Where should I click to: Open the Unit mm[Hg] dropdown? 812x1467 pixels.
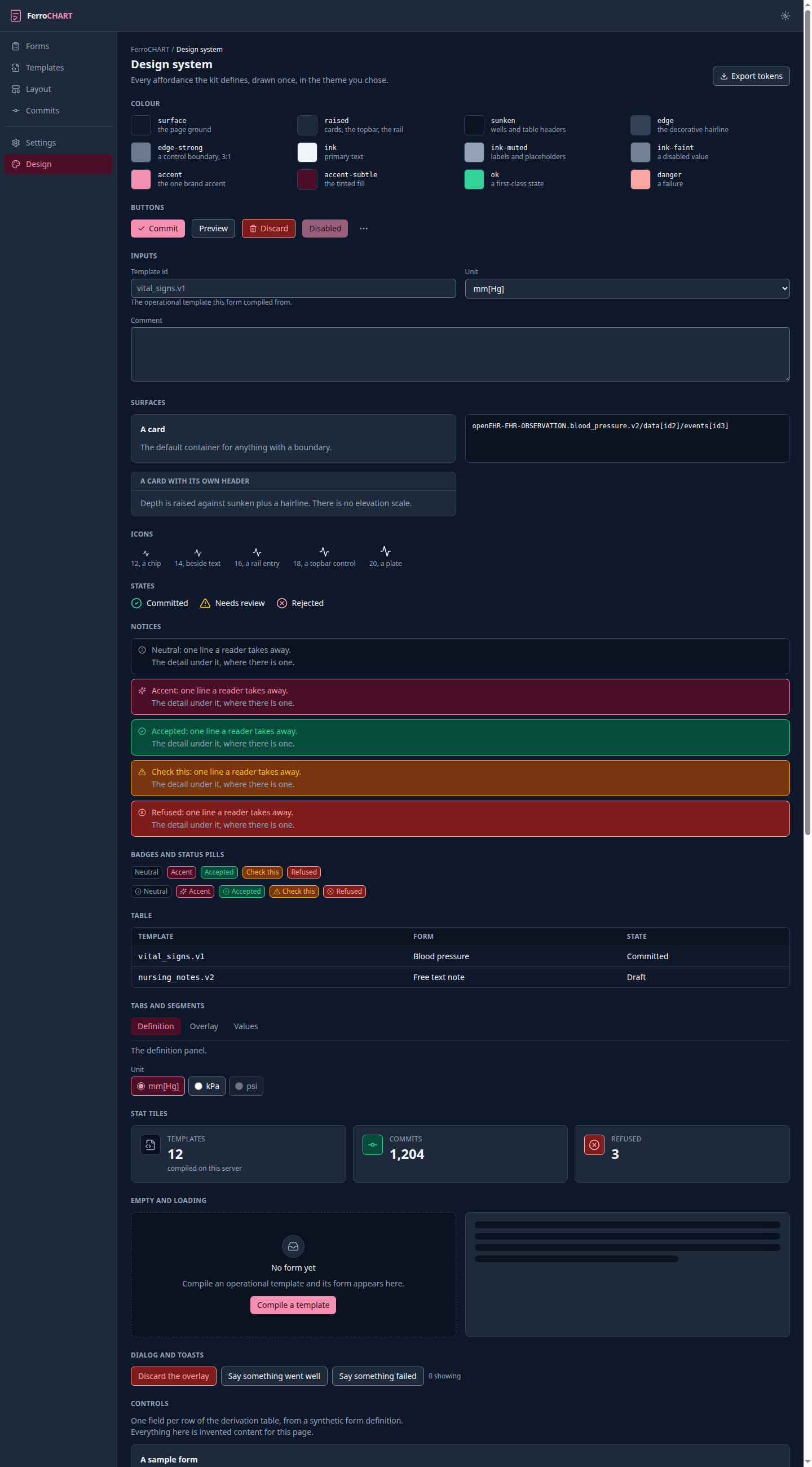627,289
